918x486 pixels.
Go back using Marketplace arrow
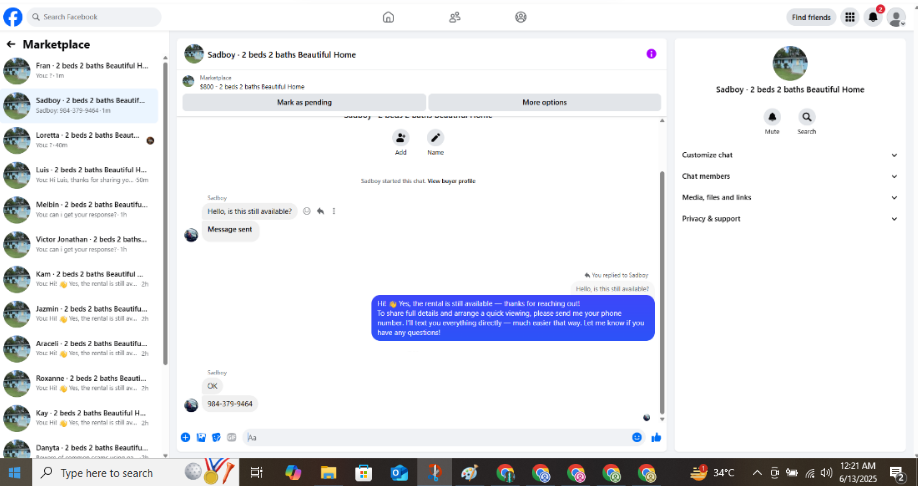pyautogui.click(x=11, y=44)
